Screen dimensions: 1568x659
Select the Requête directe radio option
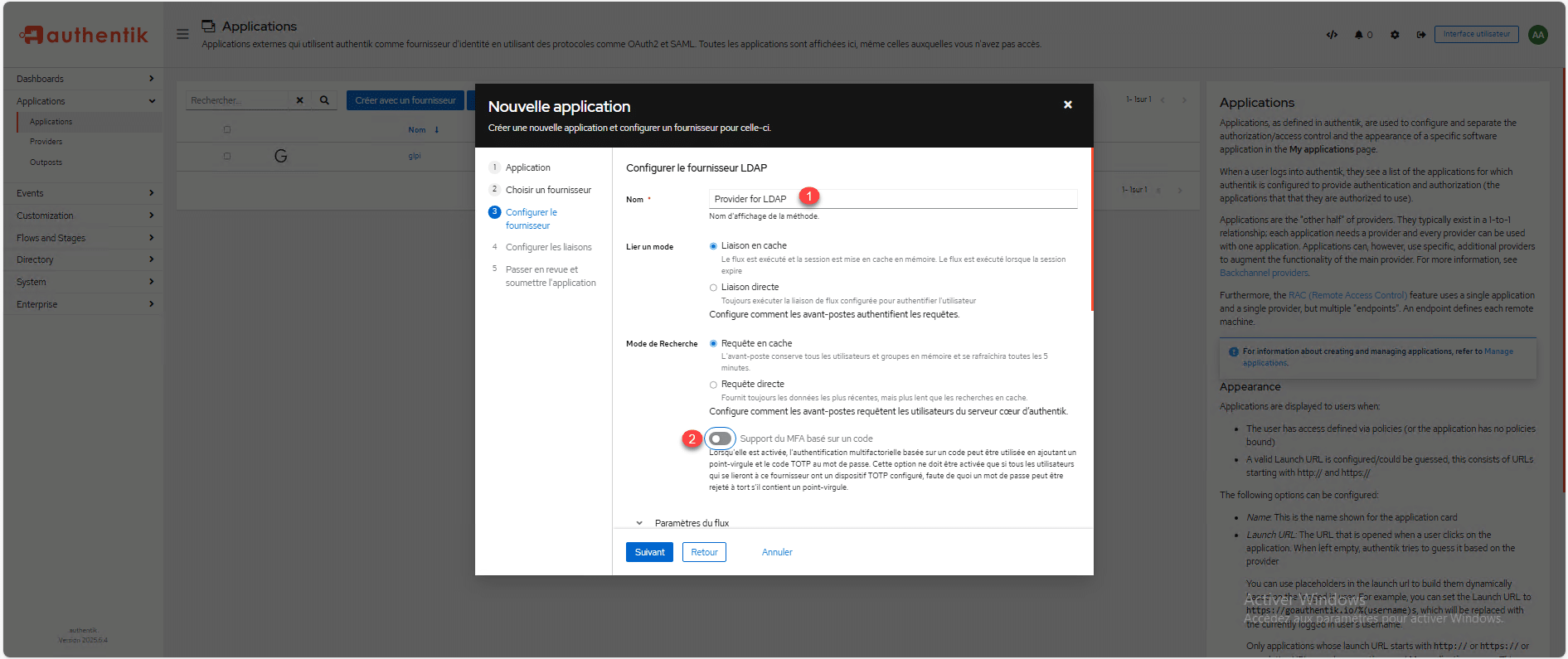[x=713, y=385]
